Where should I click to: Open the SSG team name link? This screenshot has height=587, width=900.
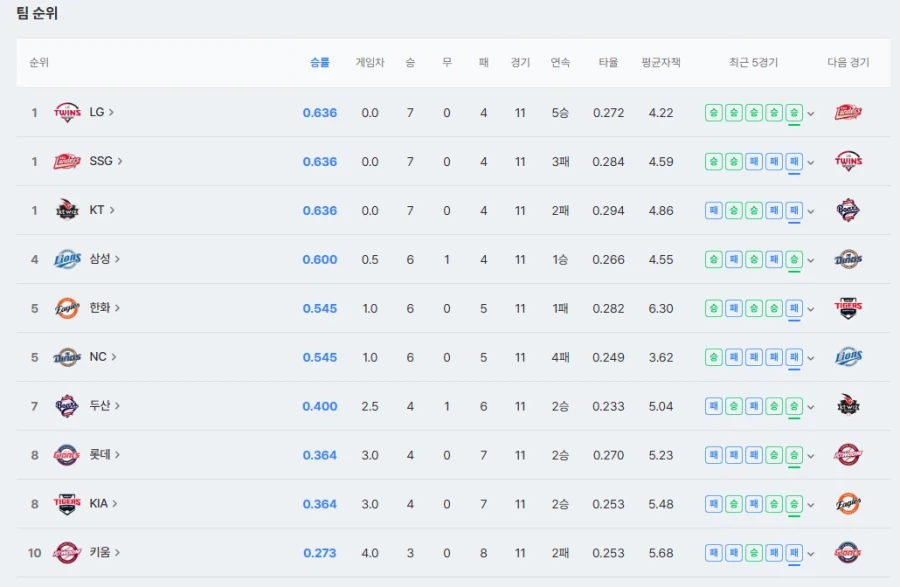(x=102, y=161)
